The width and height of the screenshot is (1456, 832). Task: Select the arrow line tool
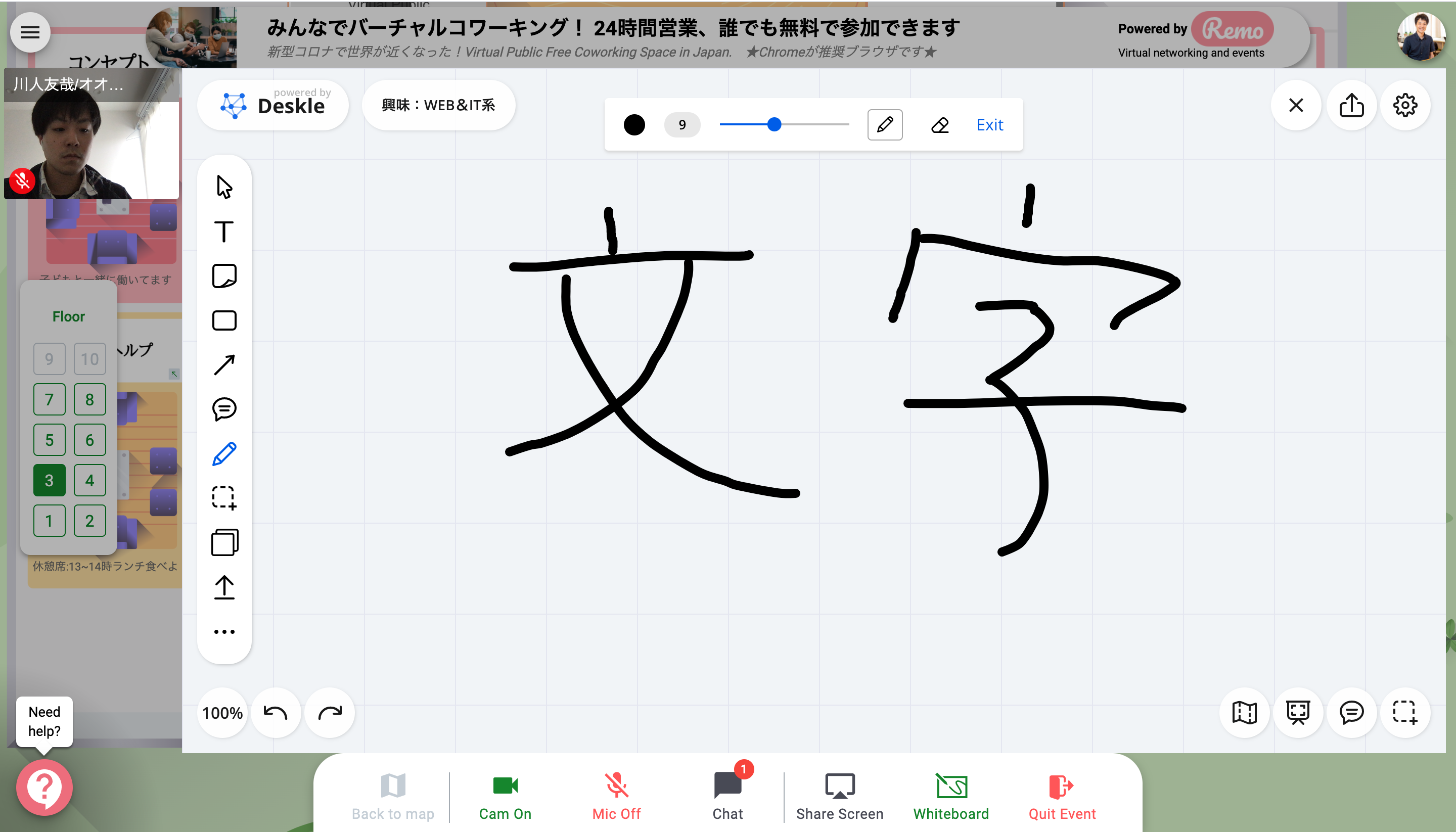pyautogui.click(x=224, y=364)
